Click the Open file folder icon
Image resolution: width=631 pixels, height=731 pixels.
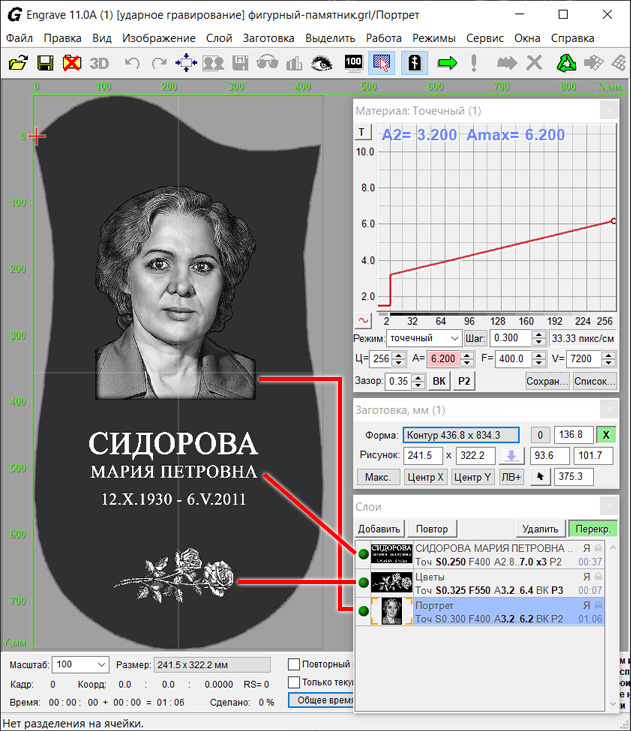click(x=17, y=63)
